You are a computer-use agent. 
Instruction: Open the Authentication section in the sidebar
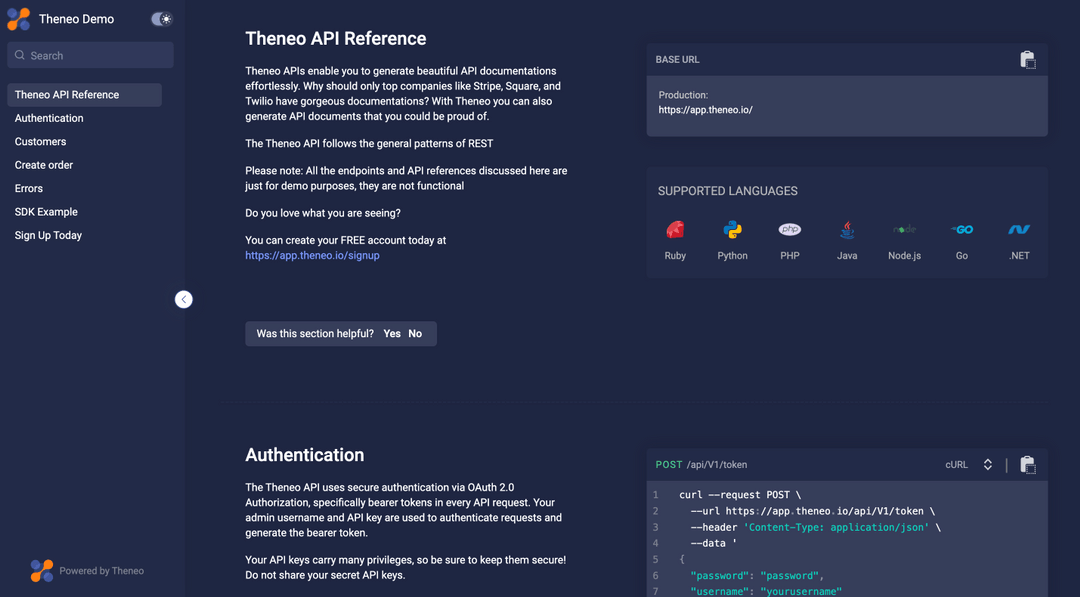click(48, 118)
